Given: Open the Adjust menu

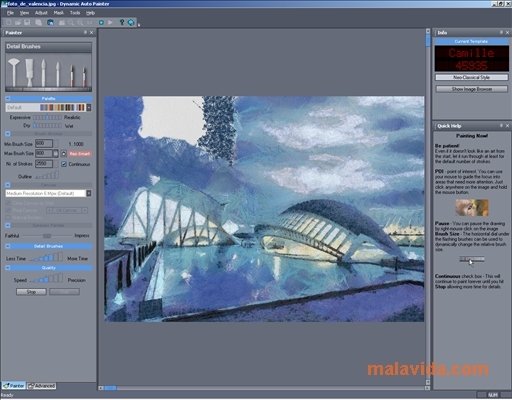Looking at the screenshot, I should pos(41,13).
